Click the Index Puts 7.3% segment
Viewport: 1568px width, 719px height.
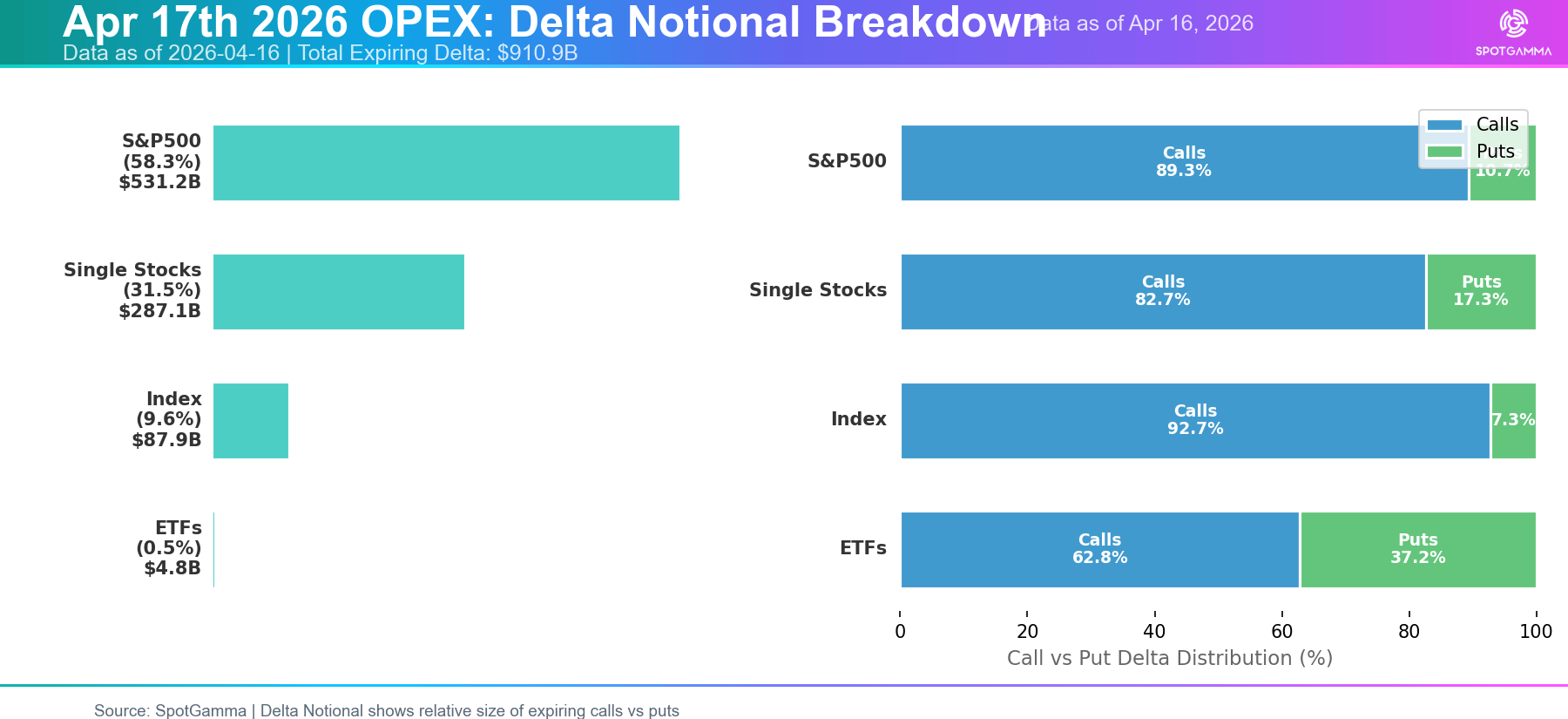pos(1513,421)
